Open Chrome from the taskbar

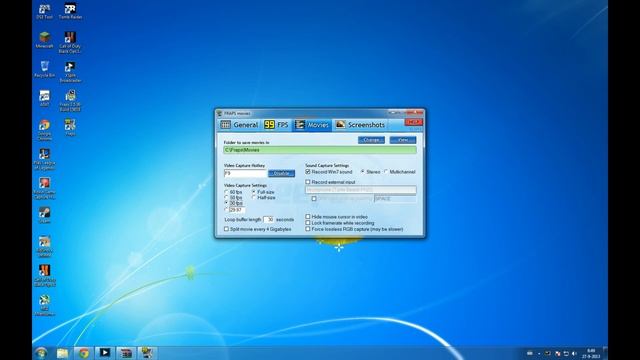pyautogui.click(x=84, y=353)
